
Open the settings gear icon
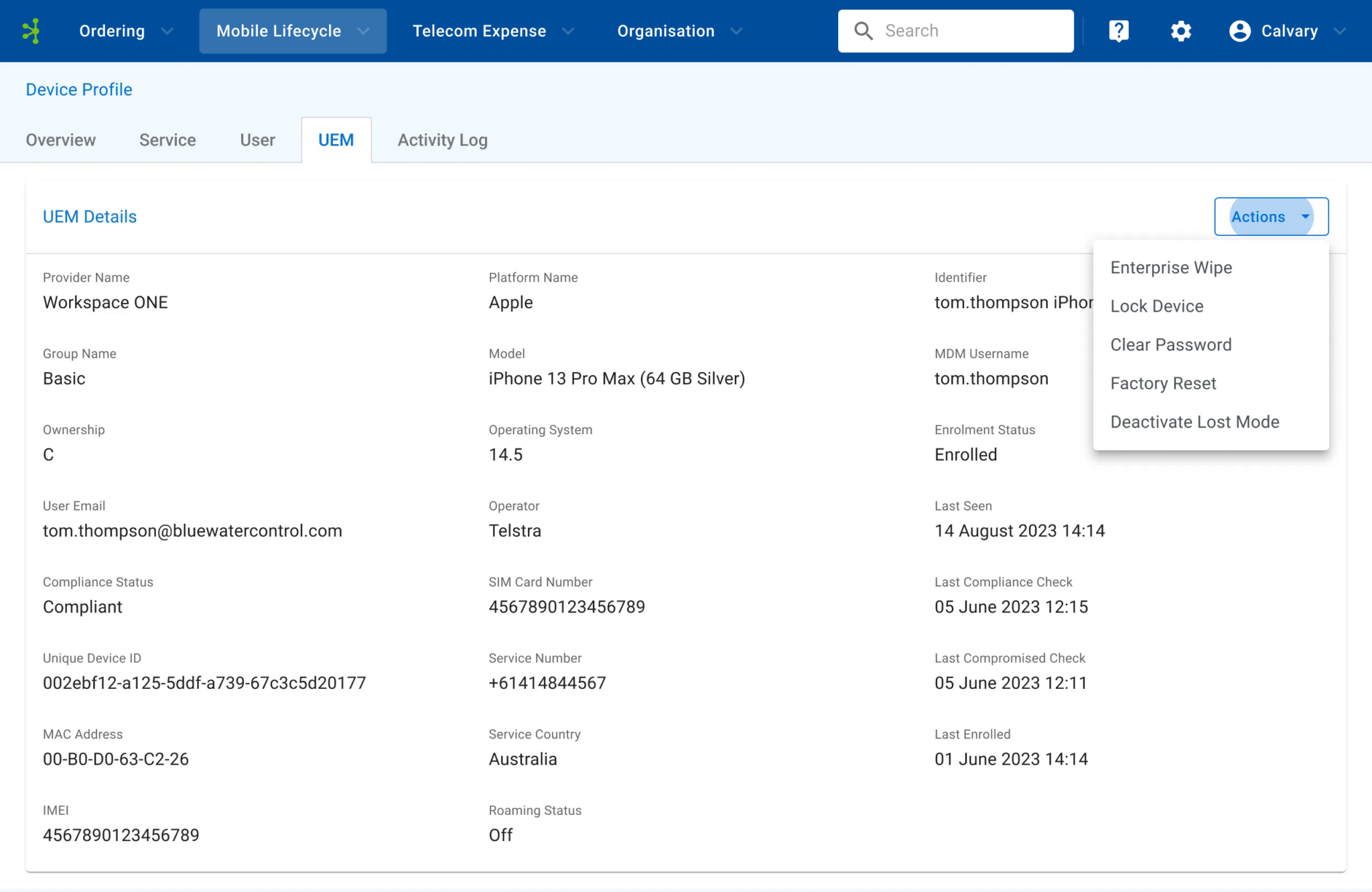(x=1180, y=30)
